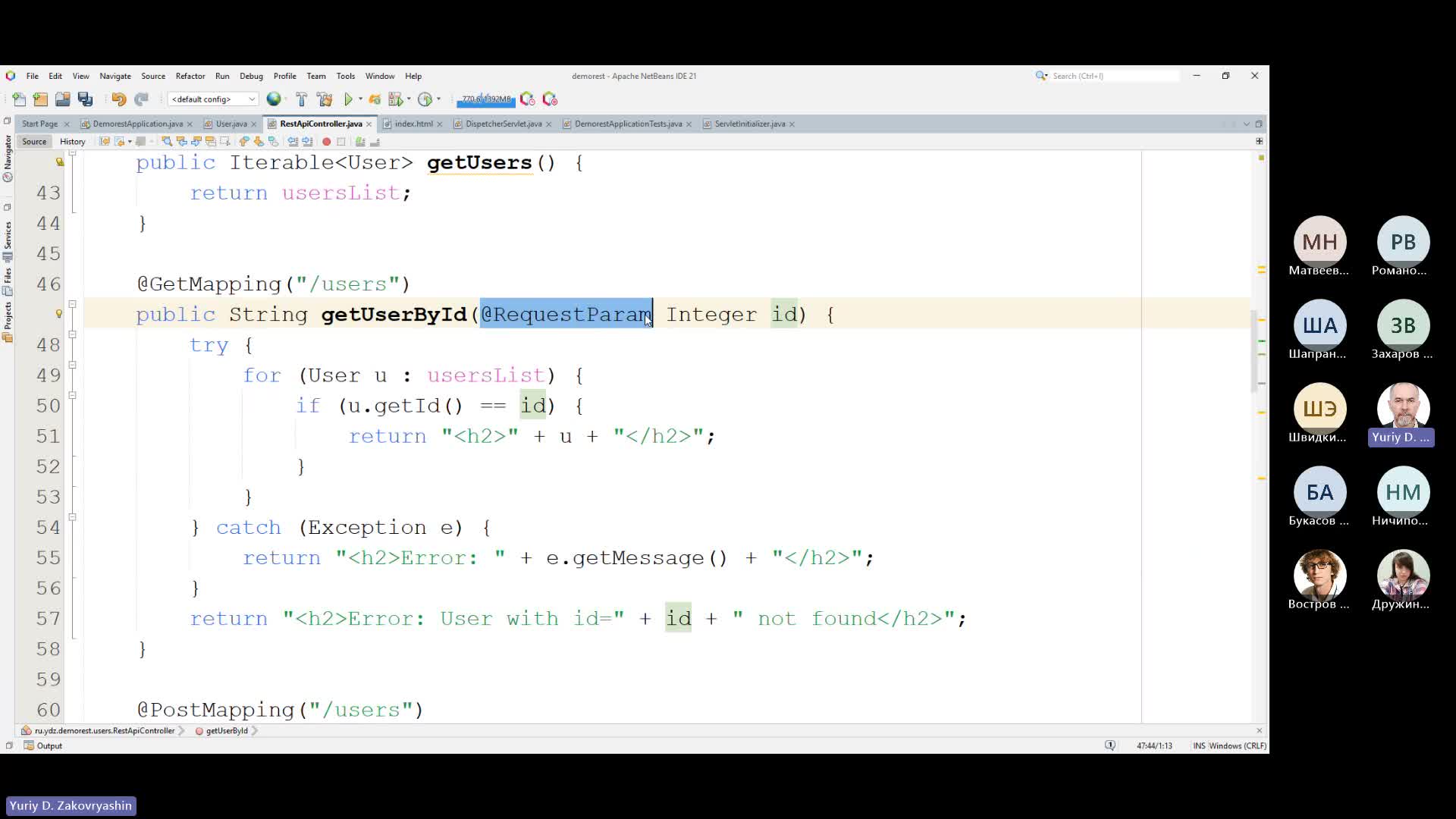Click Find Selection magnifier icon in editor toolbar

tap(167, 142)
